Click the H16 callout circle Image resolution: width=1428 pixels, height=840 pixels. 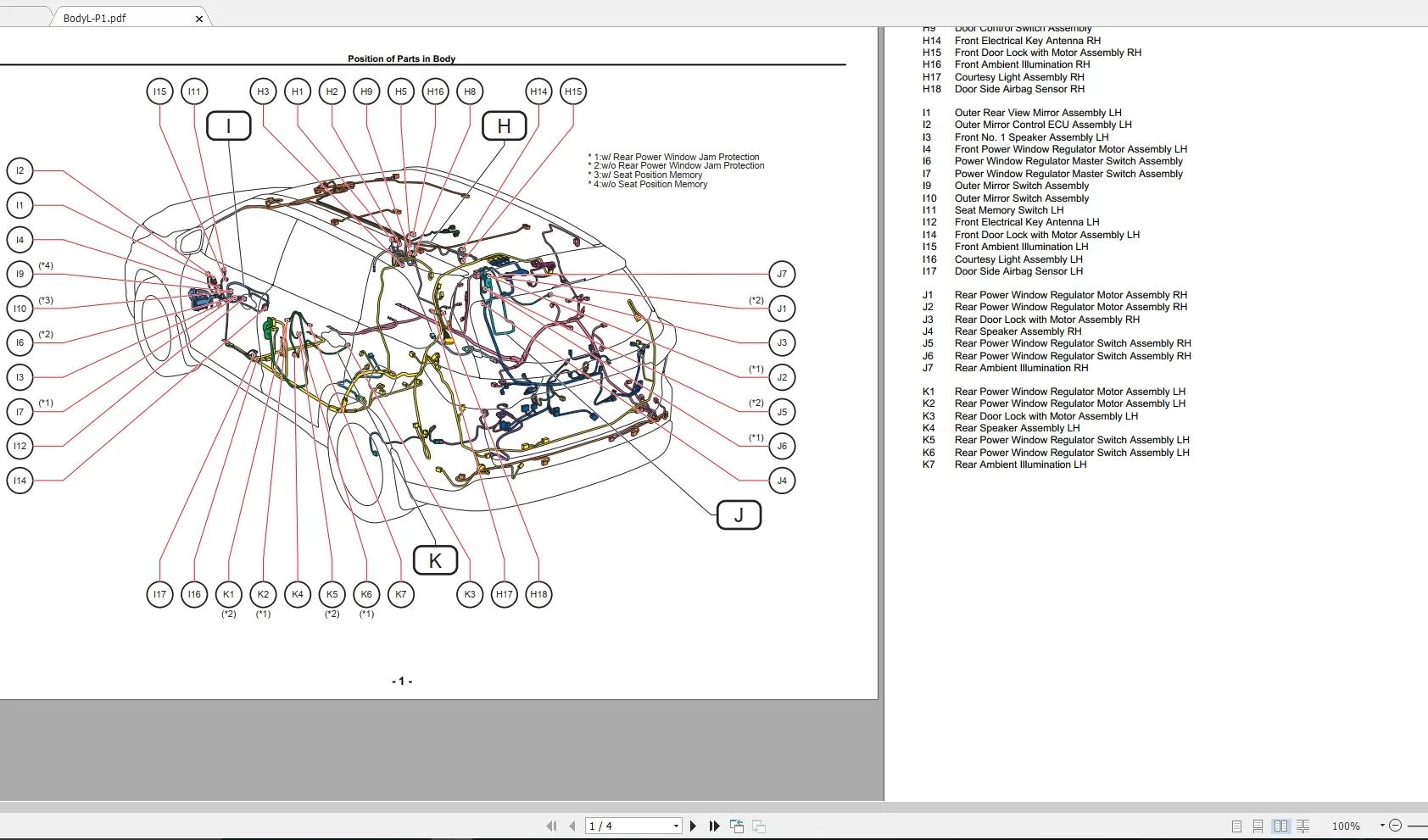(x=435, y=92)
